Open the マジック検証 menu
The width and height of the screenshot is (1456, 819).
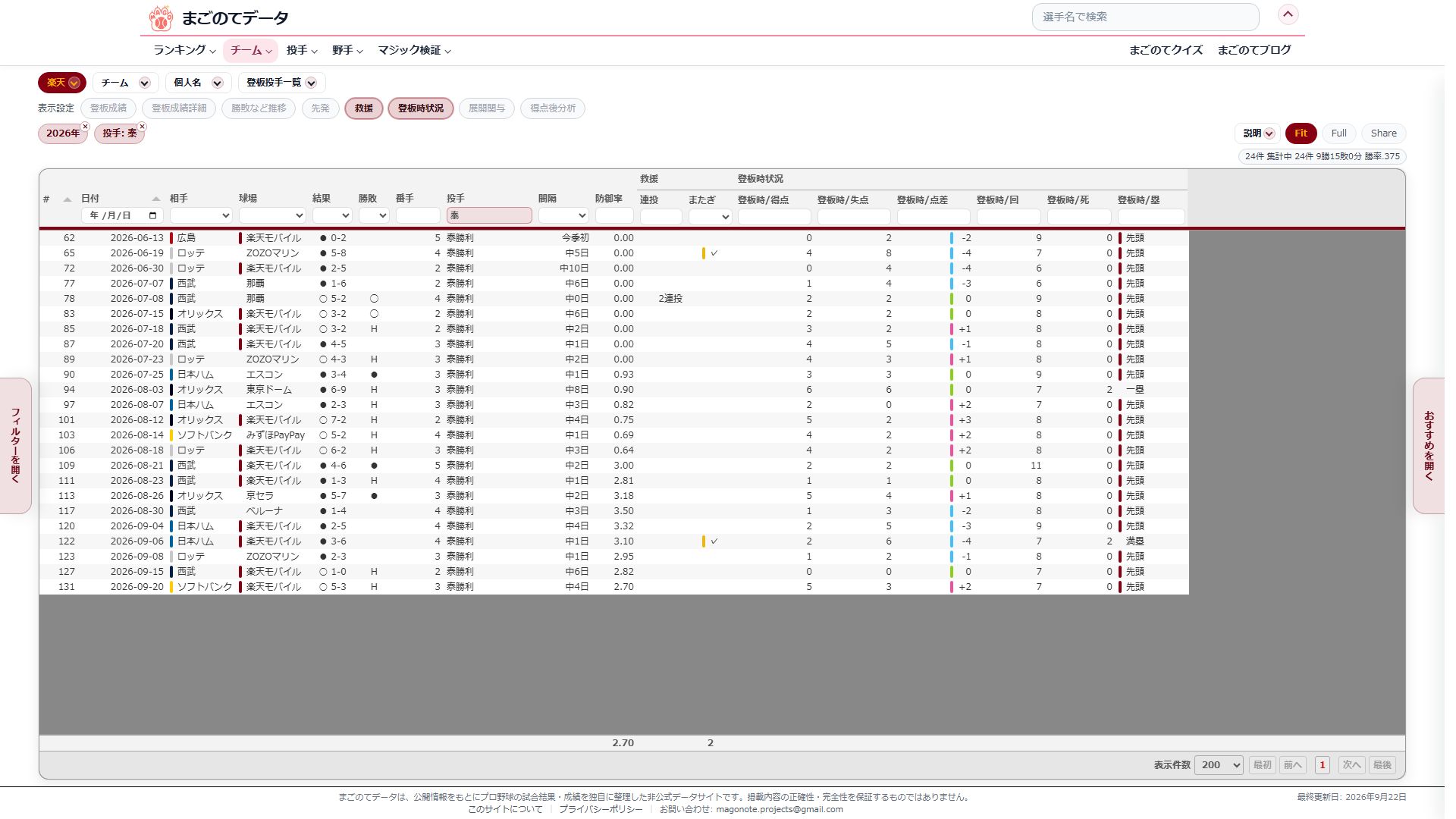point(415,50)
